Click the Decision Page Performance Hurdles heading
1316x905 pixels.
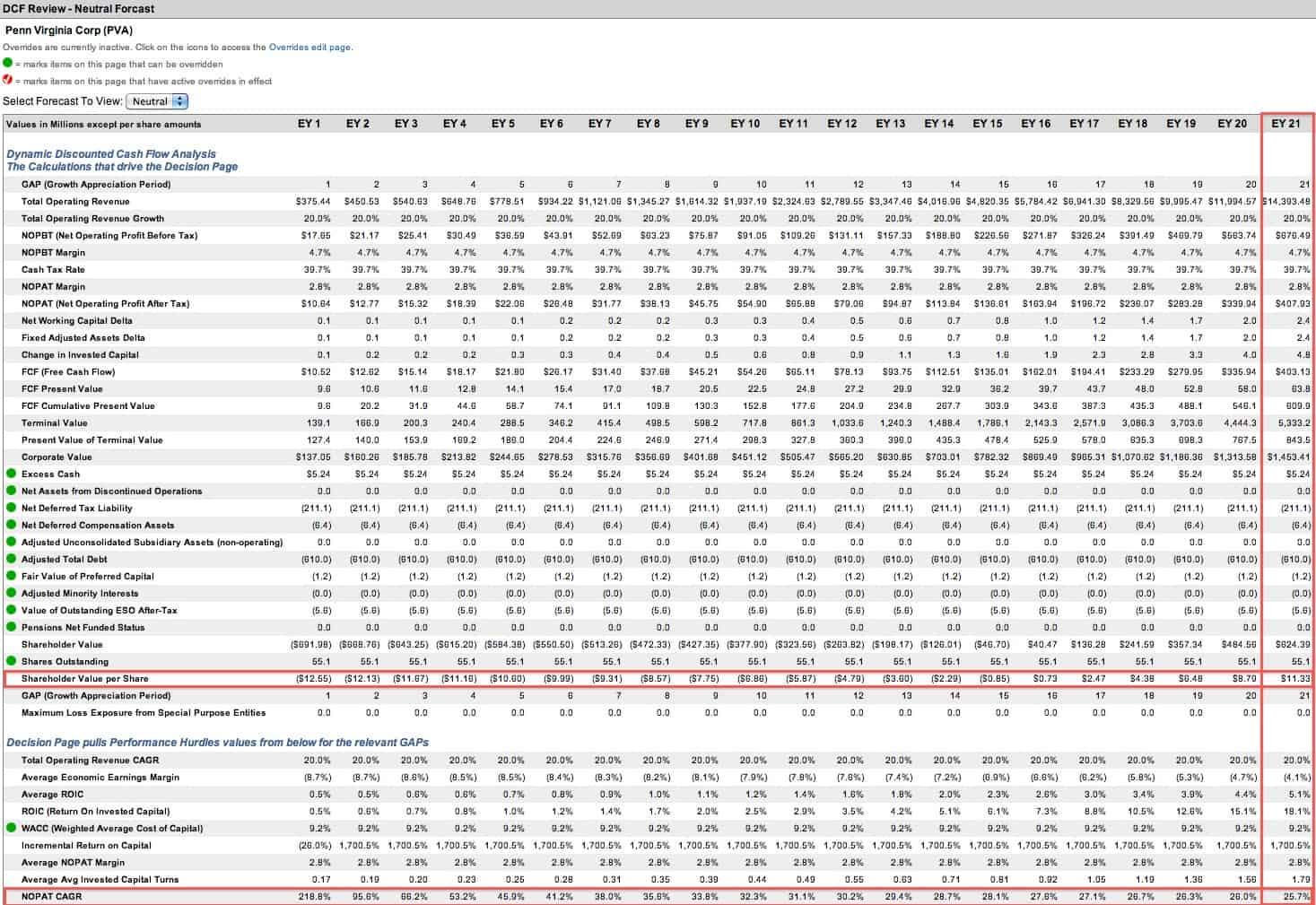point(217,743)
